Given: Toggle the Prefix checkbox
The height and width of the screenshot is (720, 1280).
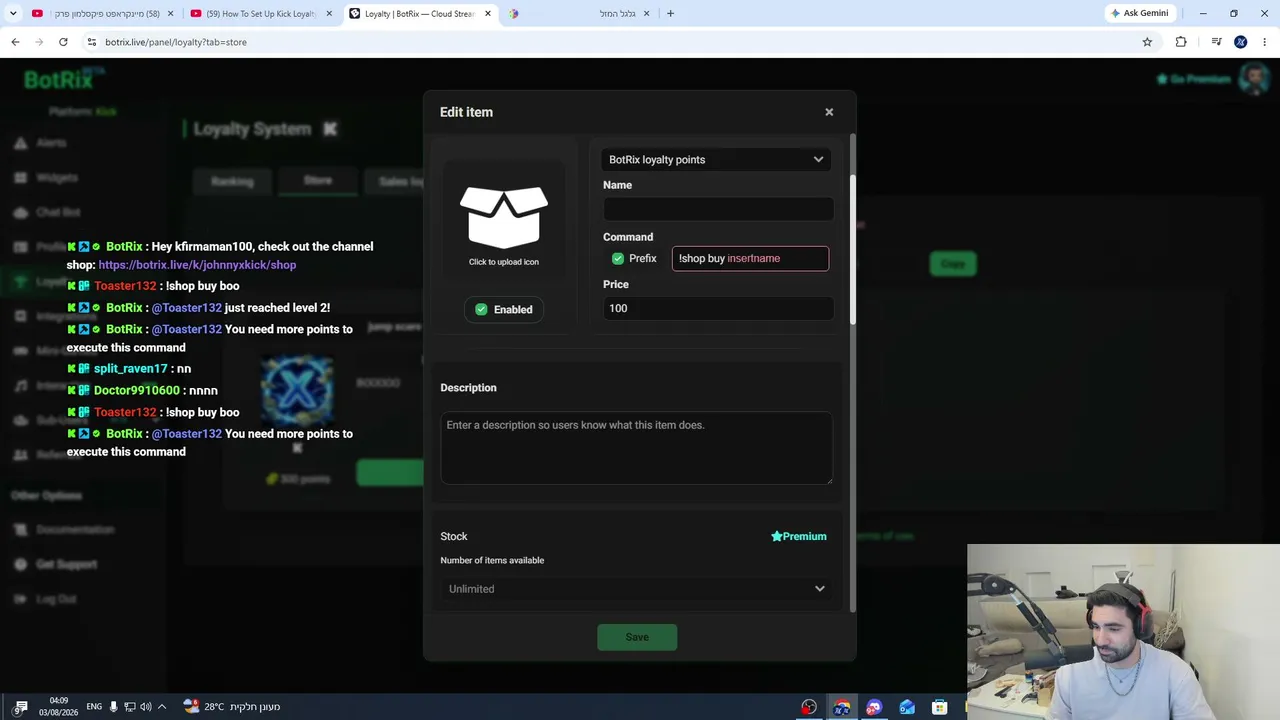Looking at the screenshot, I should click(x=618, y=259).
